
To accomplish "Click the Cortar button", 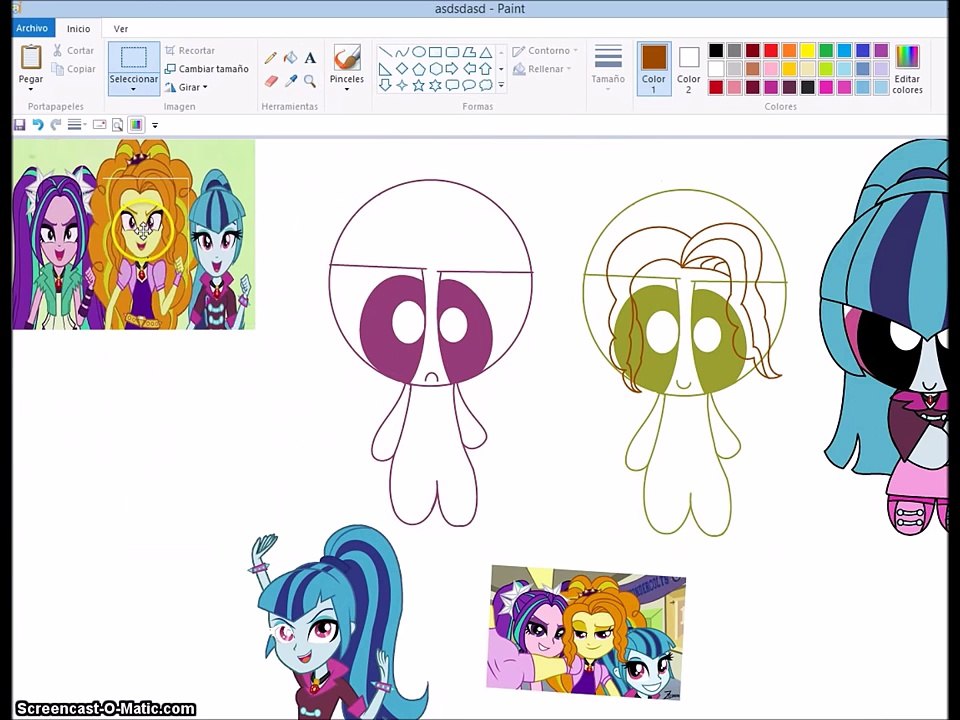I will (x=74, y=51).
